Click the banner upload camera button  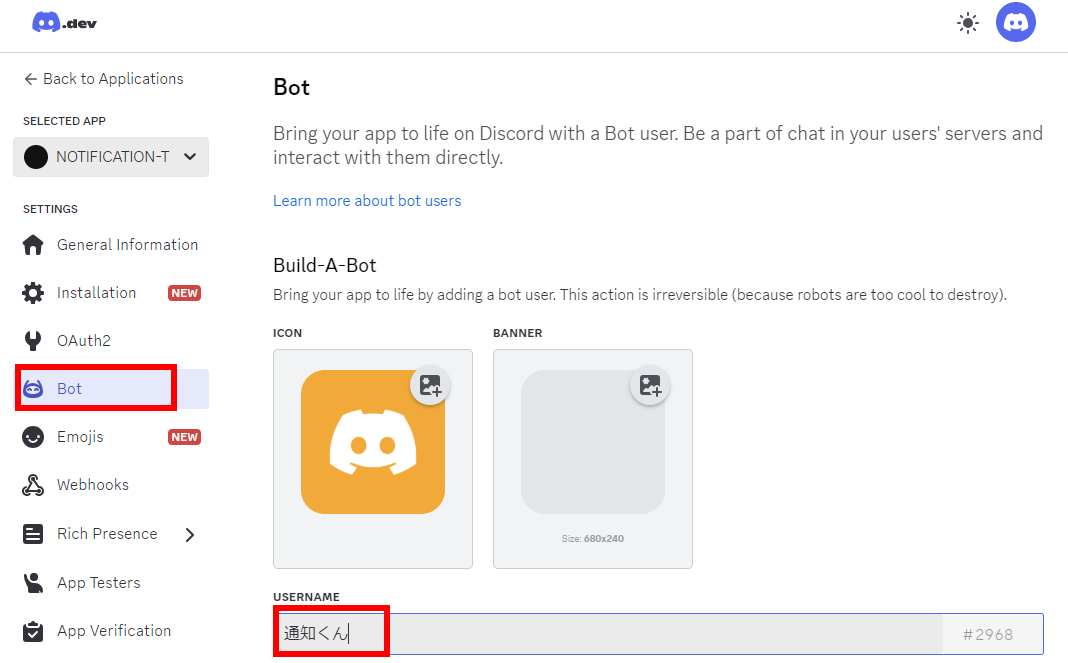650,385
